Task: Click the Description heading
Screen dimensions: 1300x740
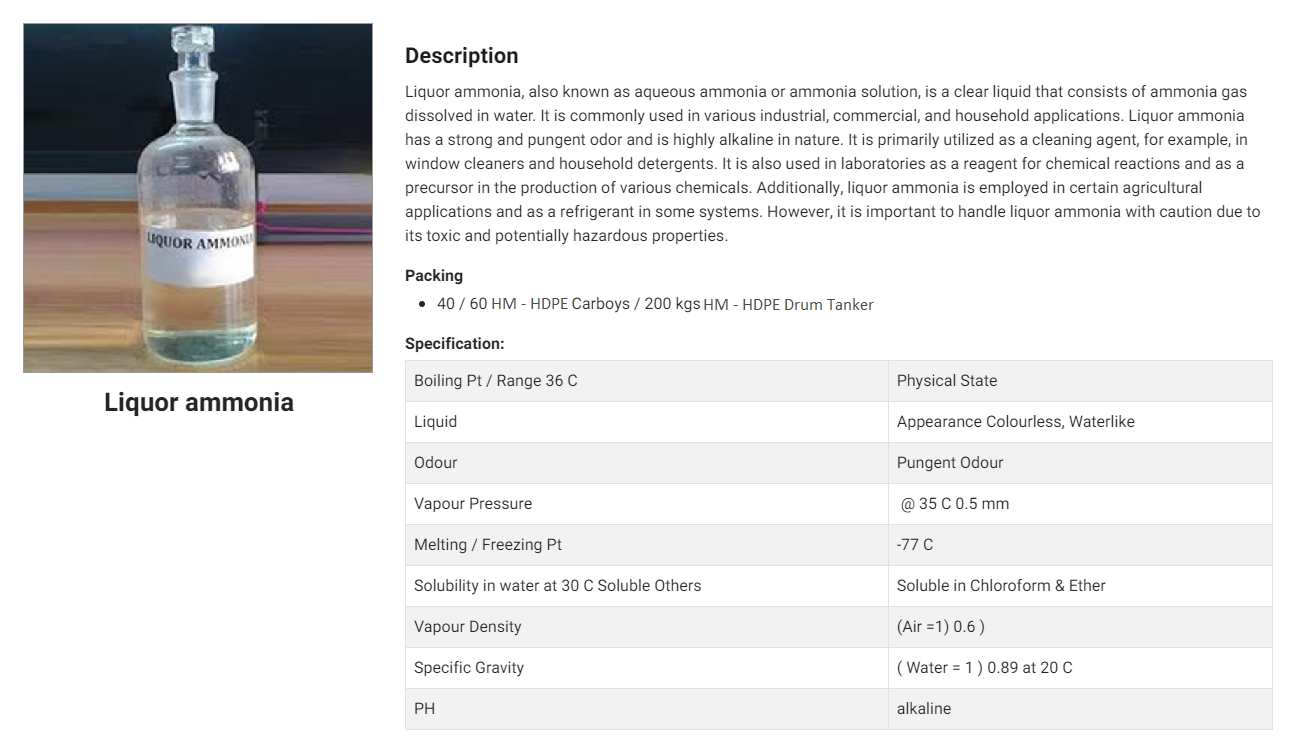Action: click(x=461, y=56)
